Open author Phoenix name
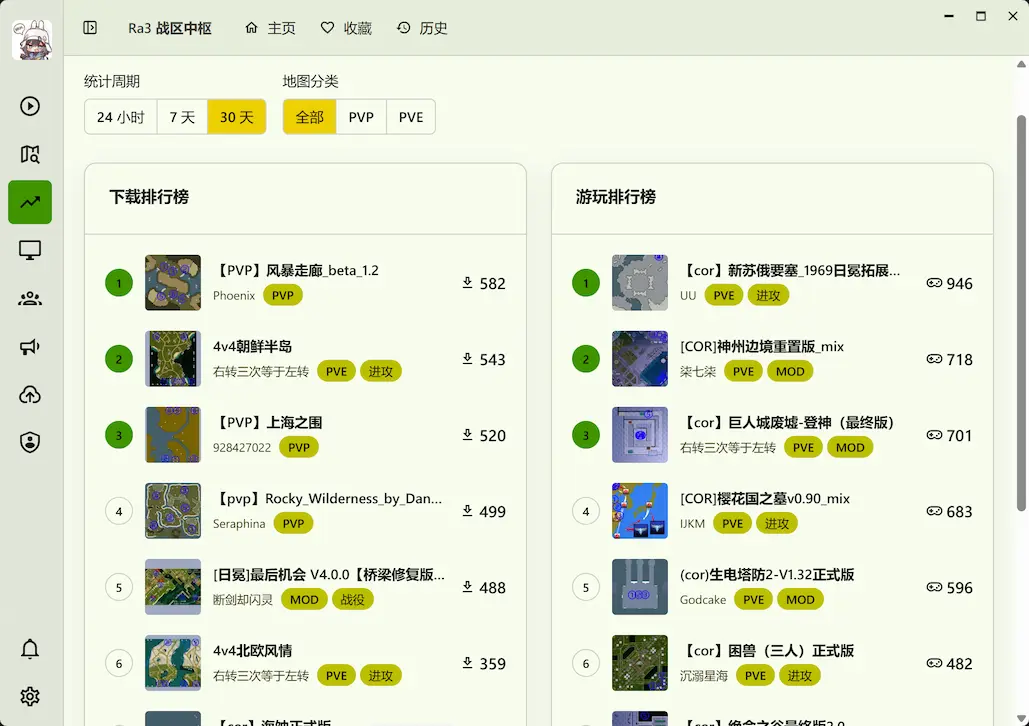1029x726 pixels. point(234,295)
